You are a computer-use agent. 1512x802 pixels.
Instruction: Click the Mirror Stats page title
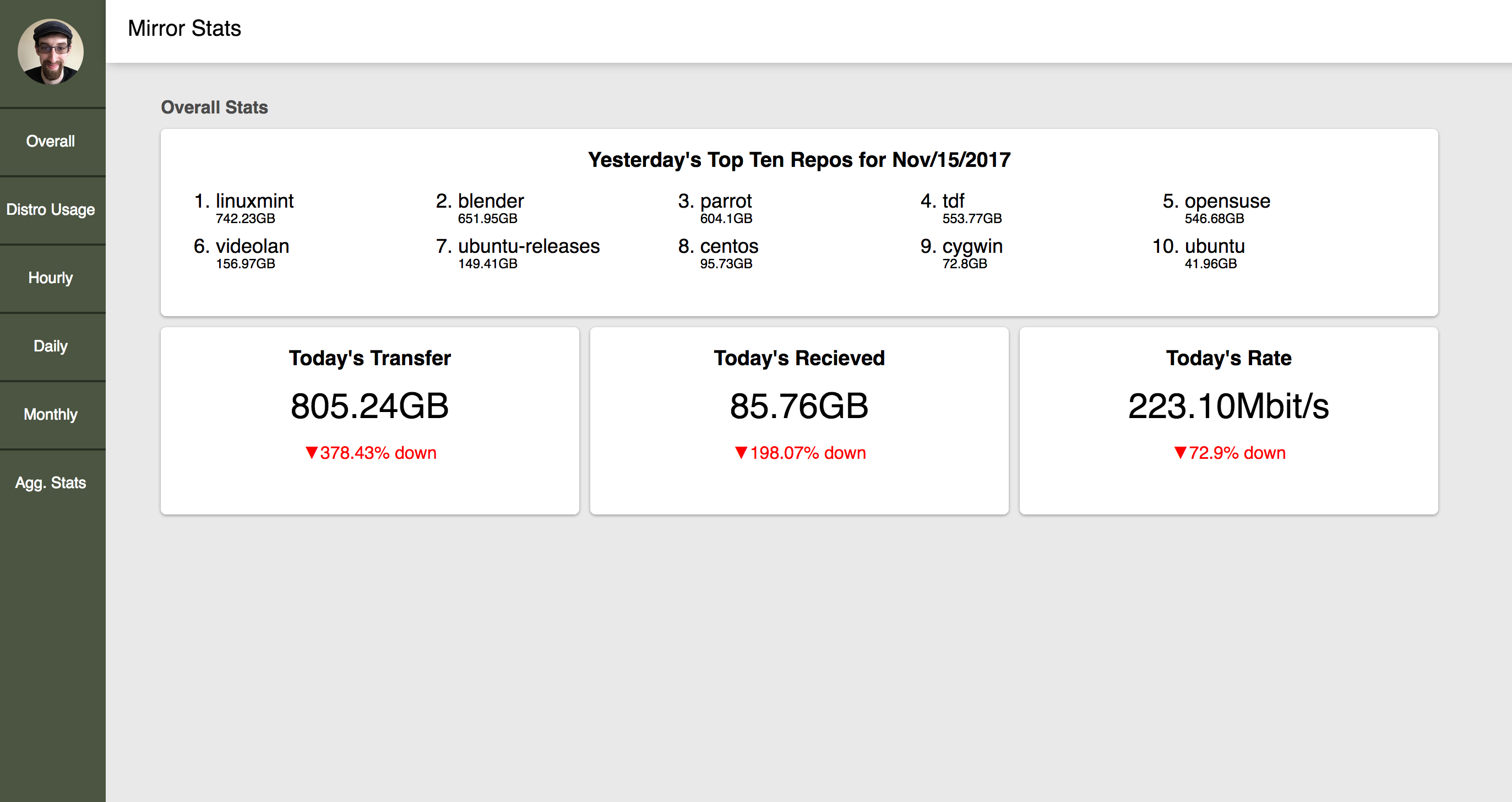pos(184,28)
